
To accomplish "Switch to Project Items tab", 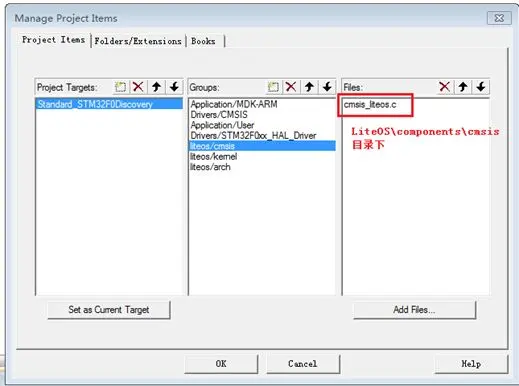I will [x=53, y=40].
